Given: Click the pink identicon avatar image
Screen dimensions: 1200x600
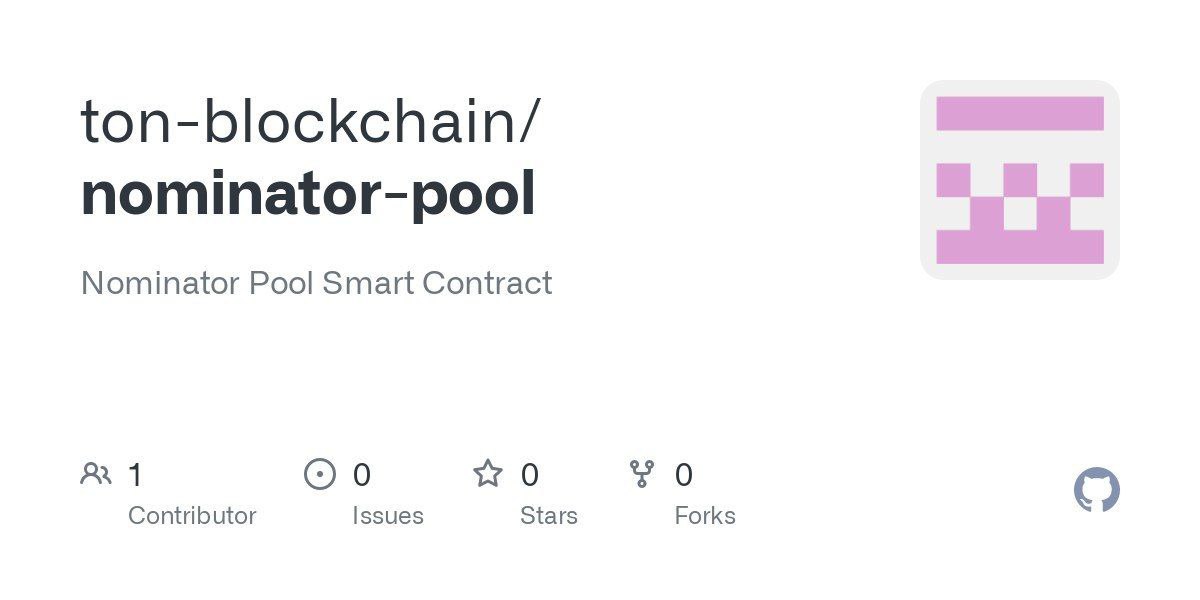Looking at the screenshot, I should (x=1020, y=180).
